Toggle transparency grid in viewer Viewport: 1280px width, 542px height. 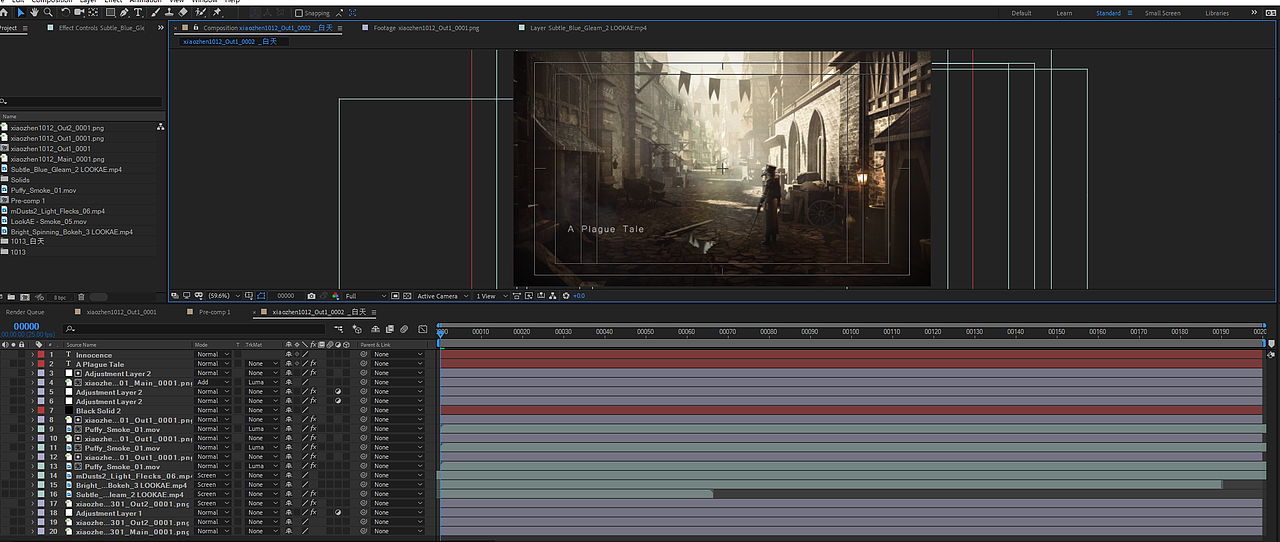407,296
